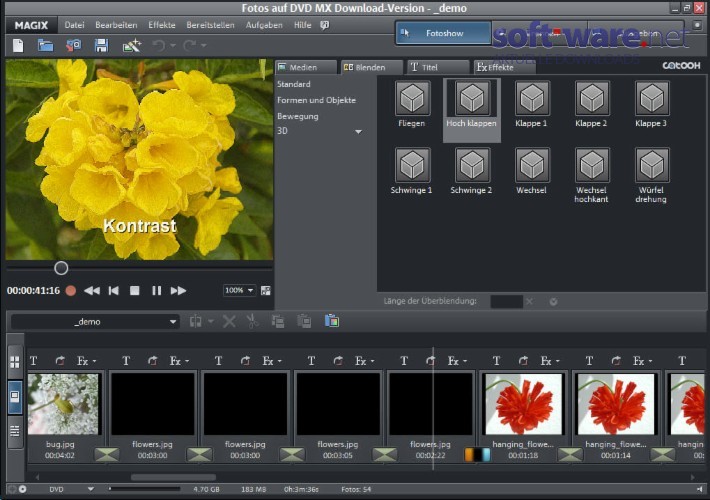Stop playback in the preview
Image resolution: width=710 pixels, height=500 pixels.
coord(134,291)
